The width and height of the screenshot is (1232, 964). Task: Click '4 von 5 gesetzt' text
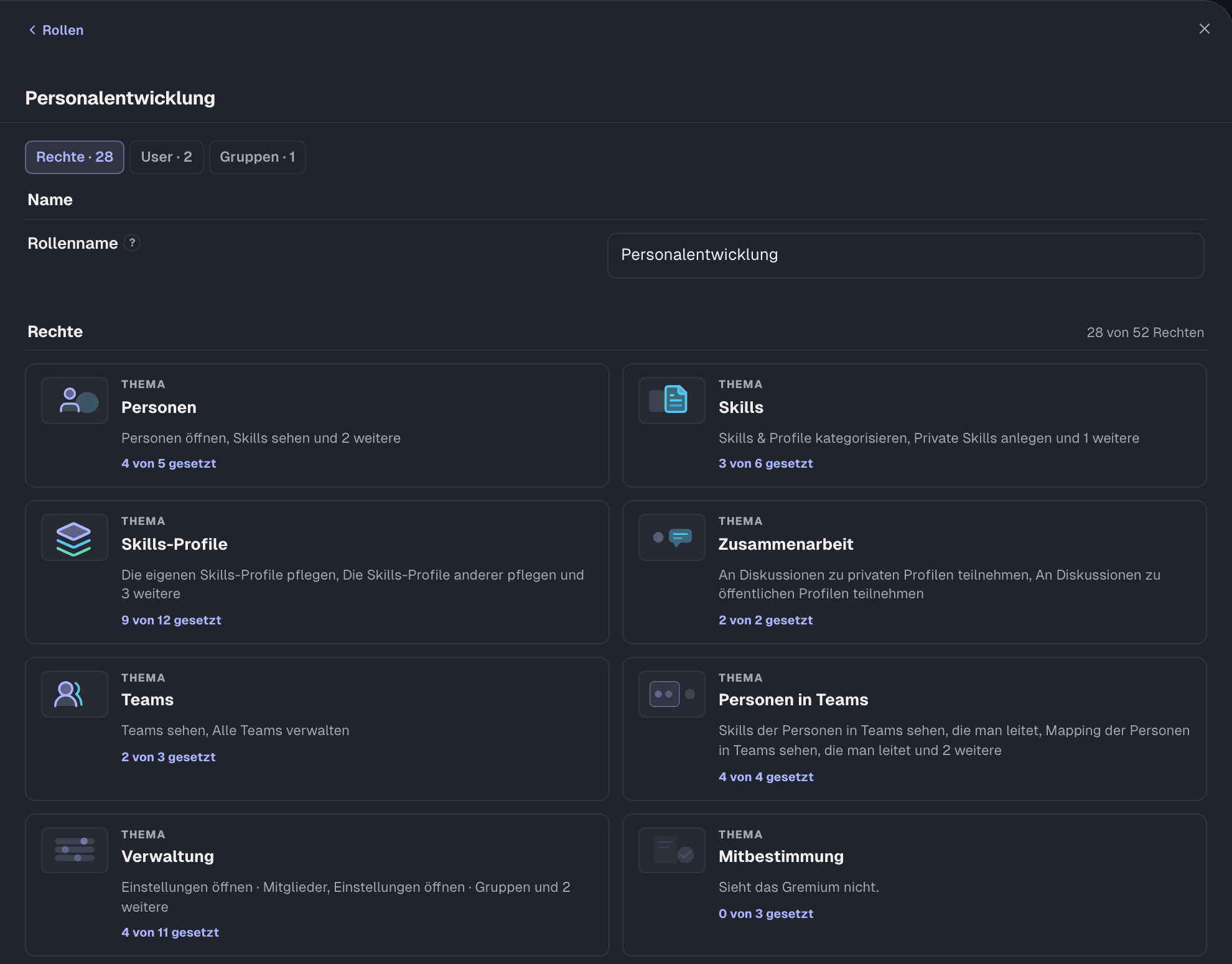click(169, 463)
